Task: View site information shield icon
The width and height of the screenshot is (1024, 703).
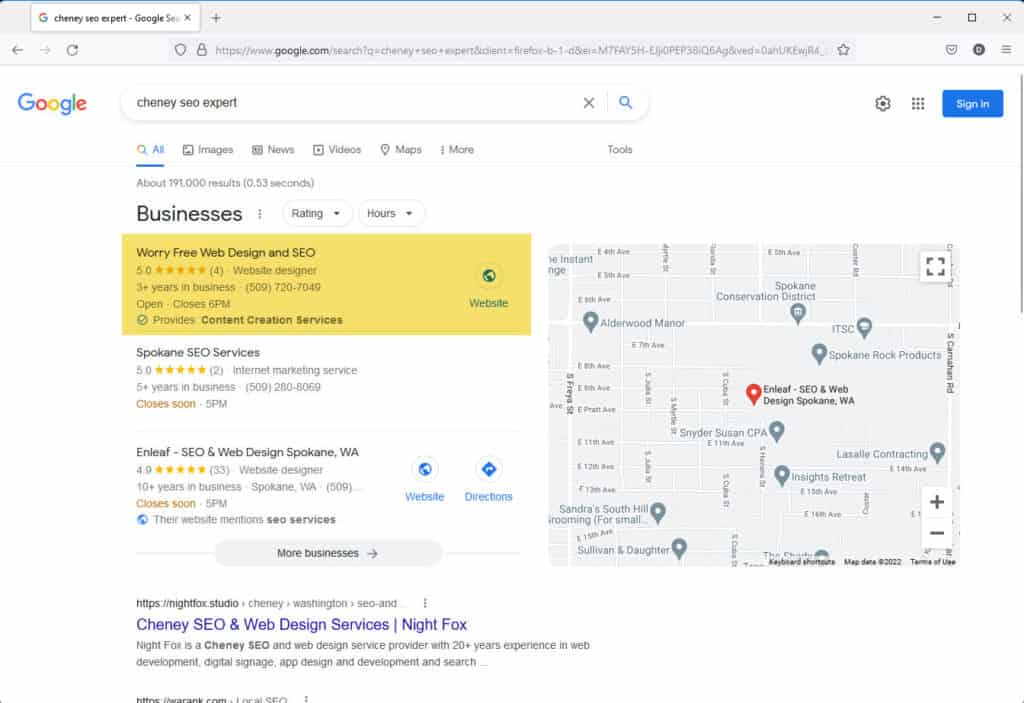Action: (x=180, y=50)
